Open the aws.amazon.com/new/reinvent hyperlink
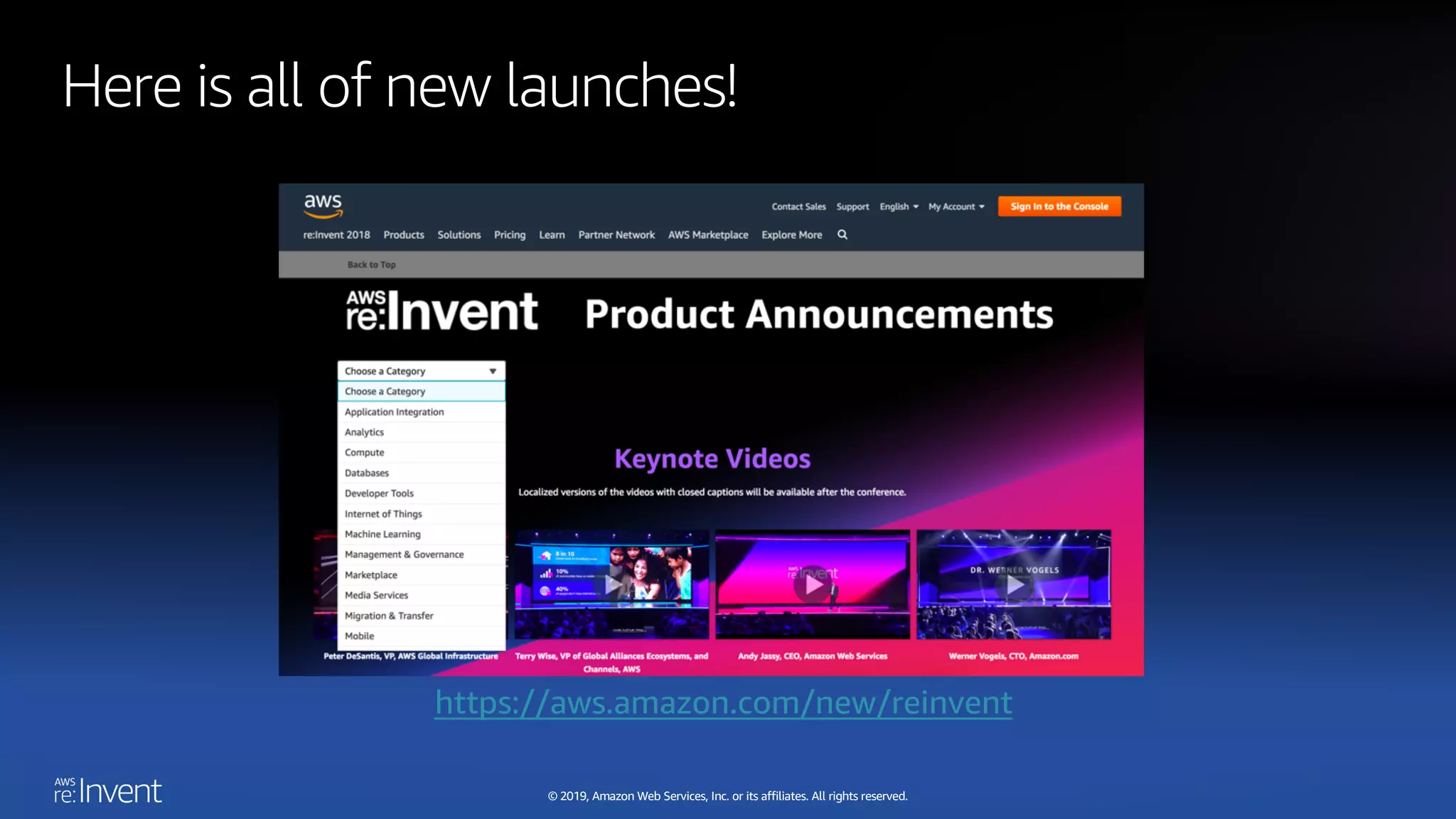1456x819 pixels. 723,702
